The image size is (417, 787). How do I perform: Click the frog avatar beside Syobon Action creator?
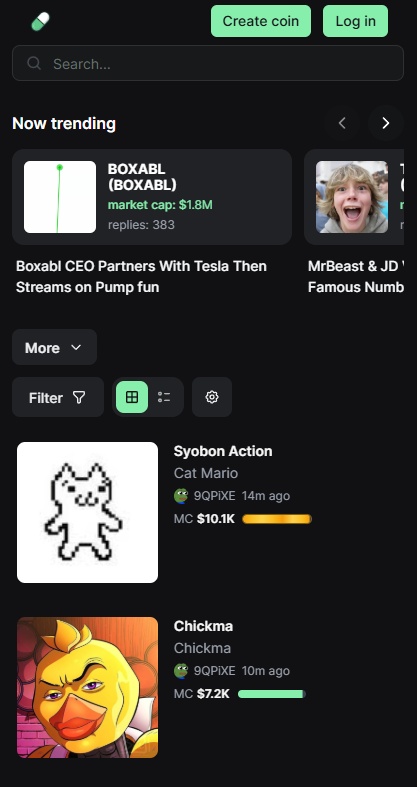click(x=181, y=496)
